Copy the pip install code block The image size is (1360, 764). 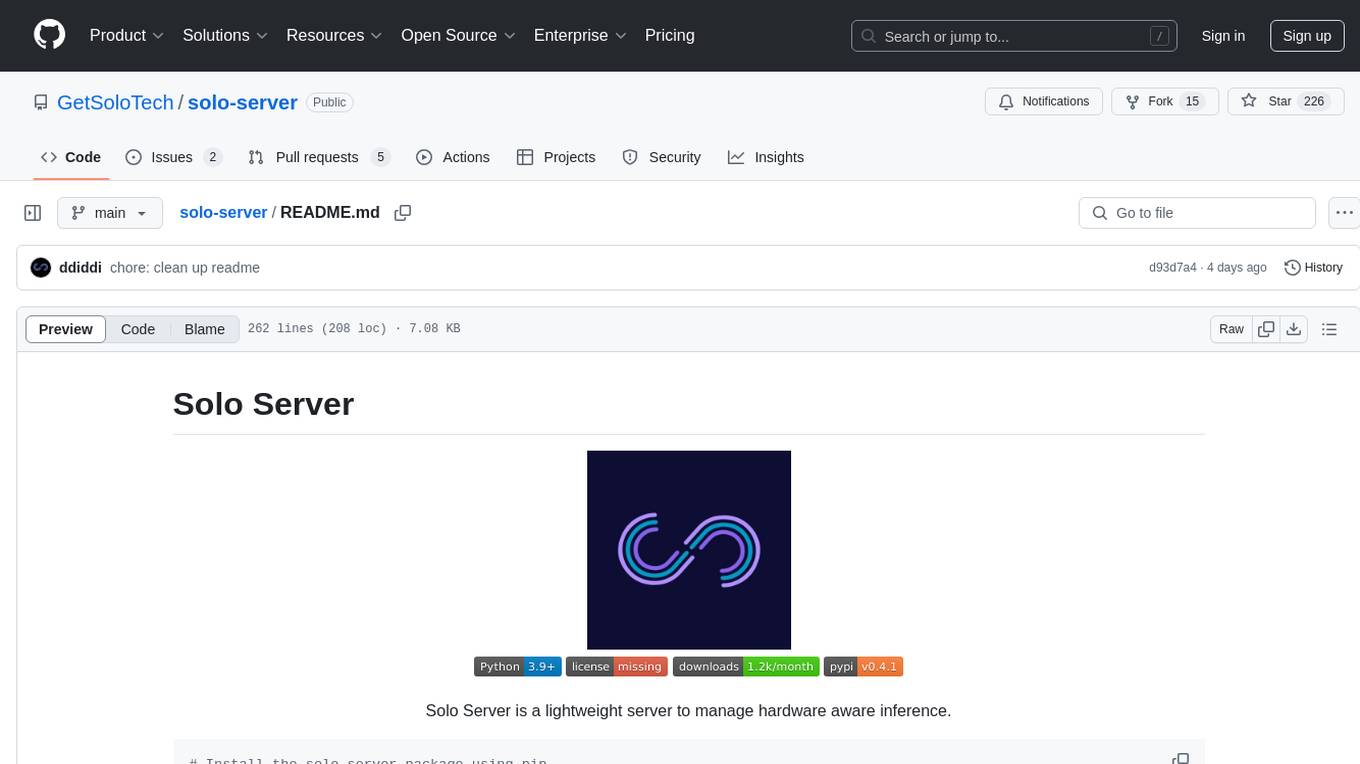(x=1180, y=759)
